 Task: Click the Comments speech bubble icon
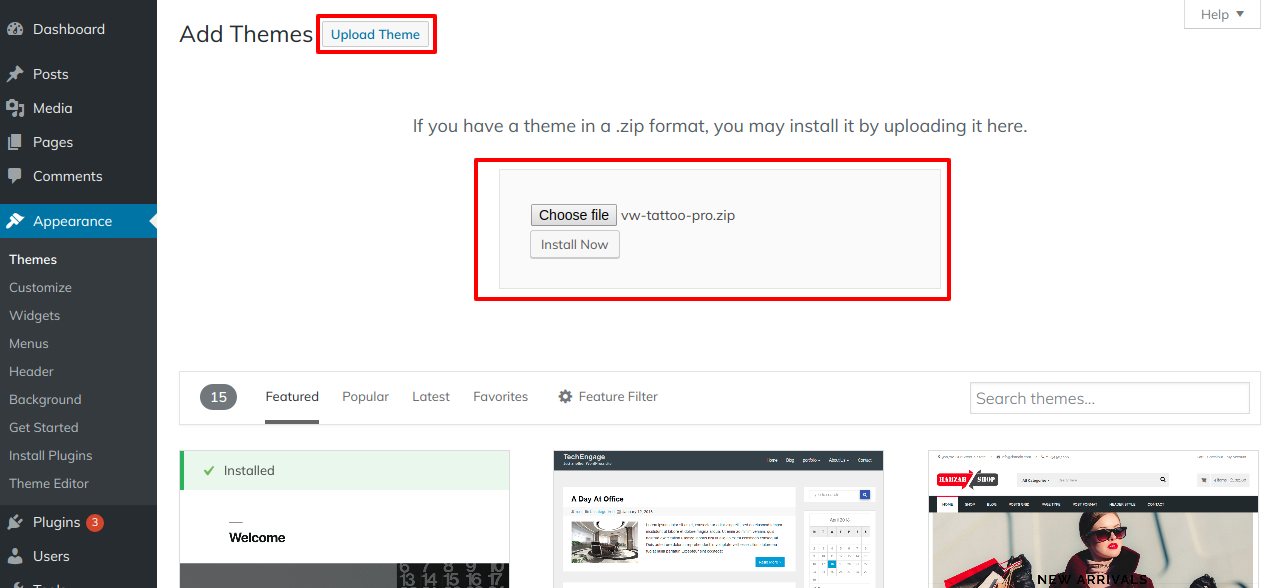15,176
